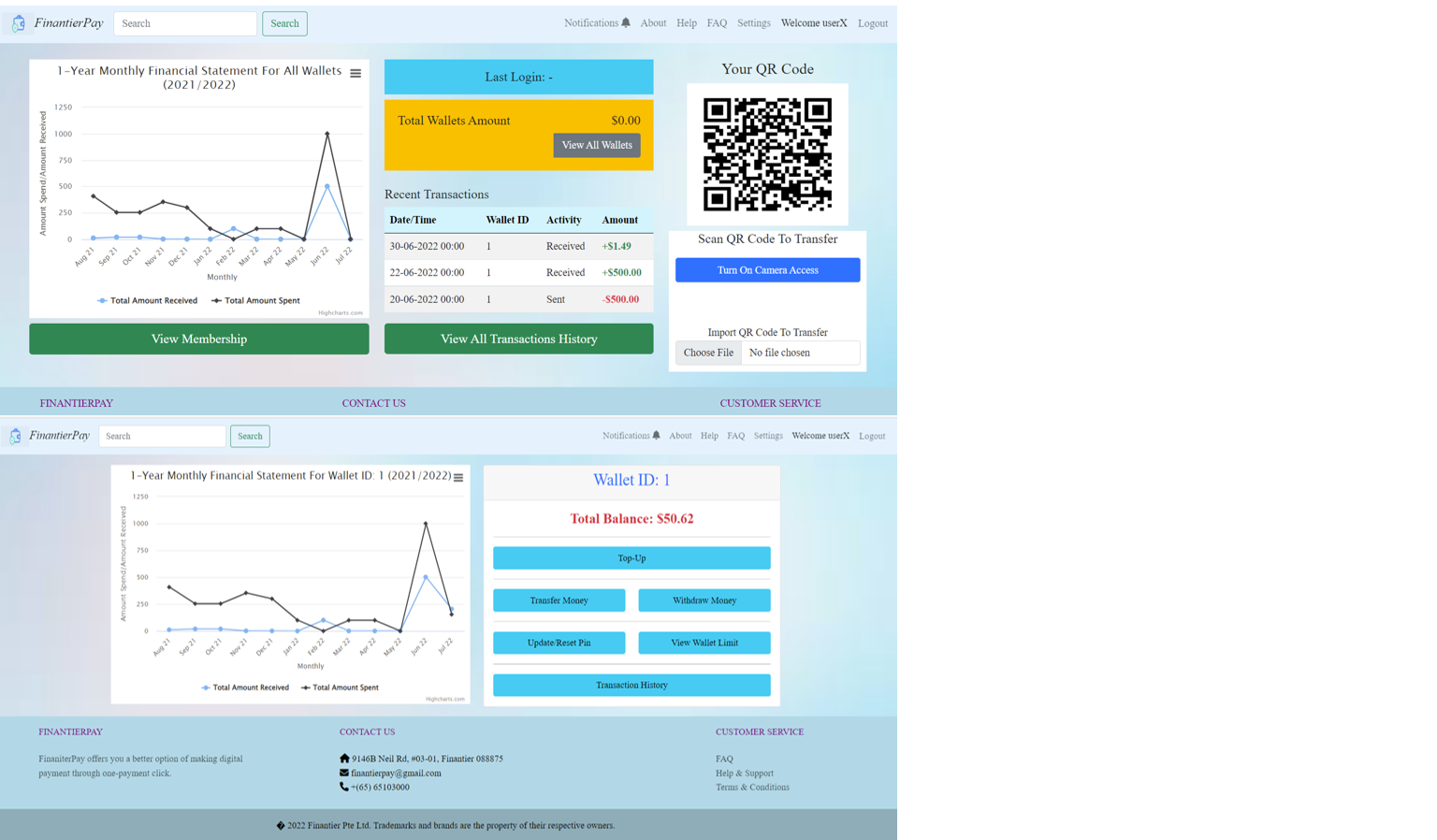Click the envelope email icon in Contact Us
Image resolution: width=1437 pixels, height=840 pixels.
[344, 773]
